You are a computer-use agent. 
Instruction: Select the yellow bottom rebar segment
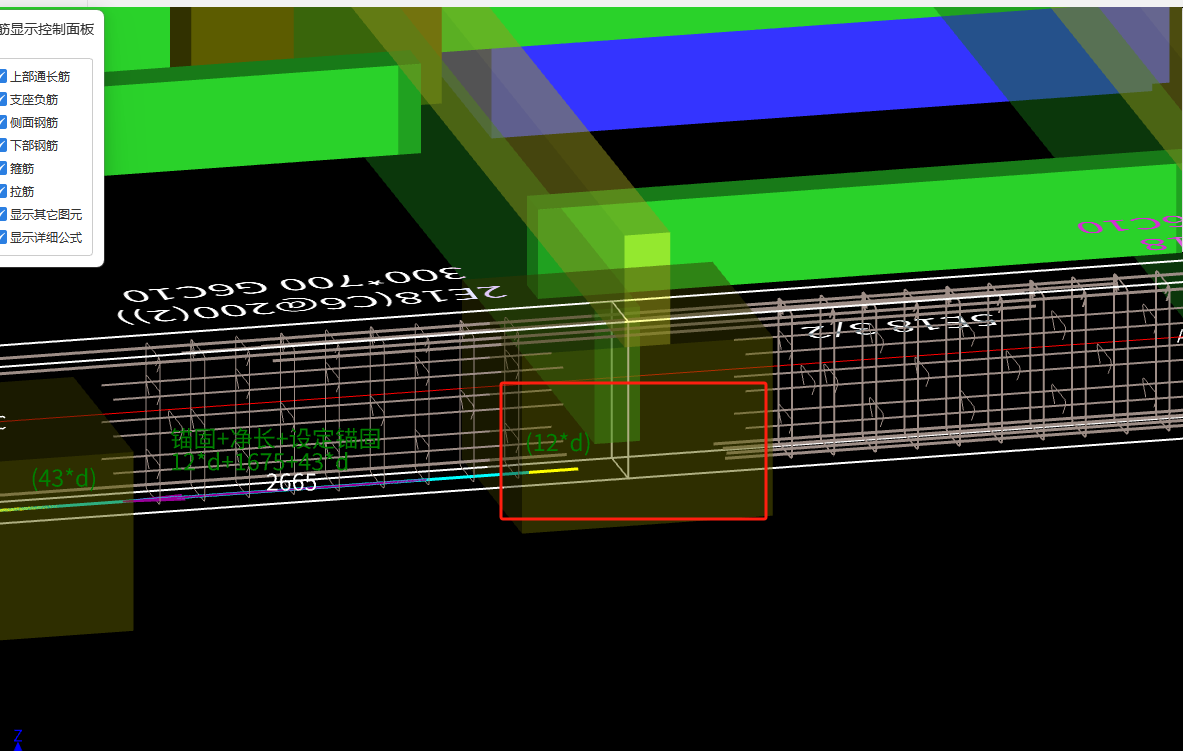pos(553,470)
